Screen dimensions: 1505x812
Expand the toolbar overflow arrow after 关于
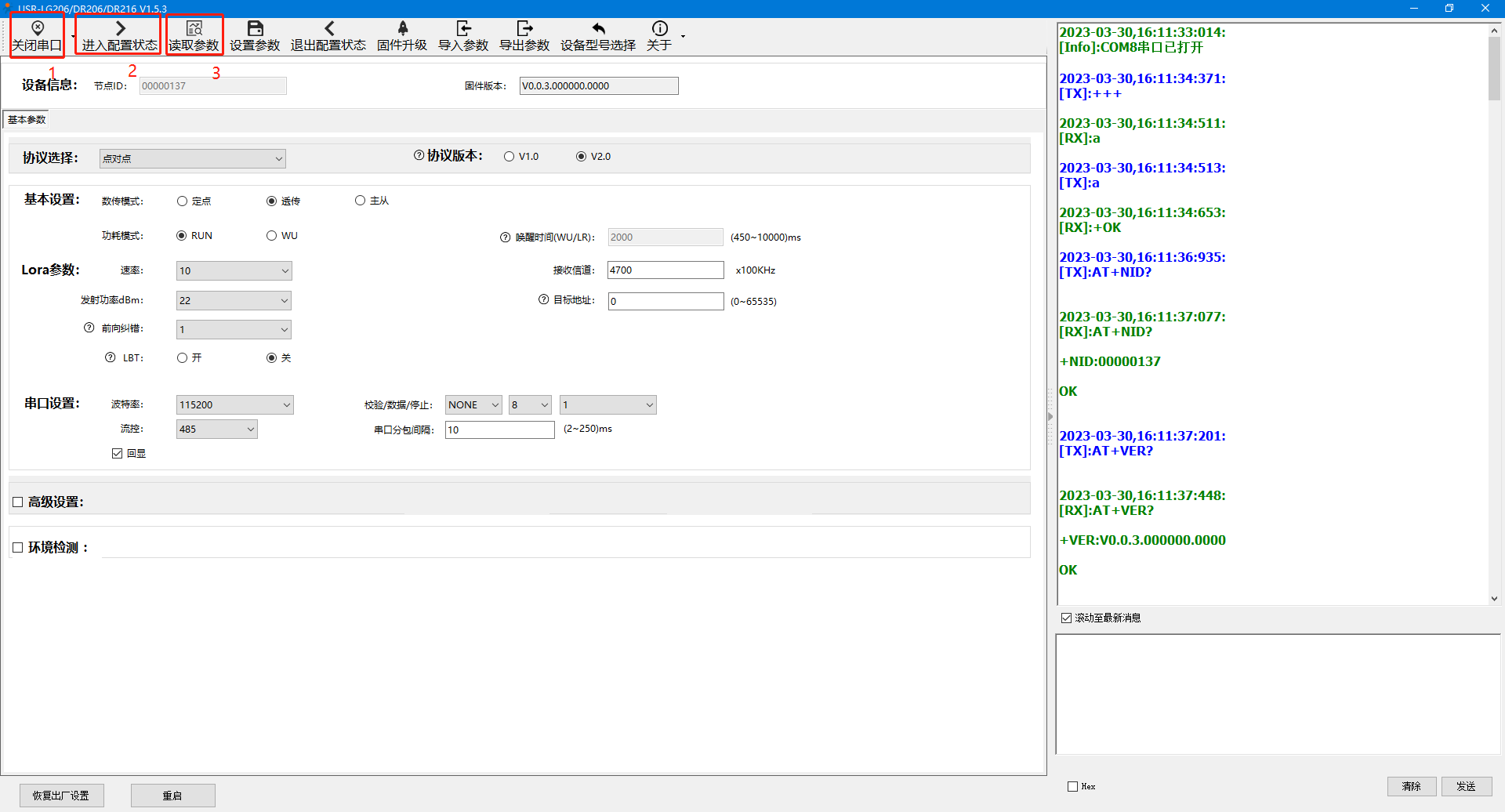click(683, 37)
